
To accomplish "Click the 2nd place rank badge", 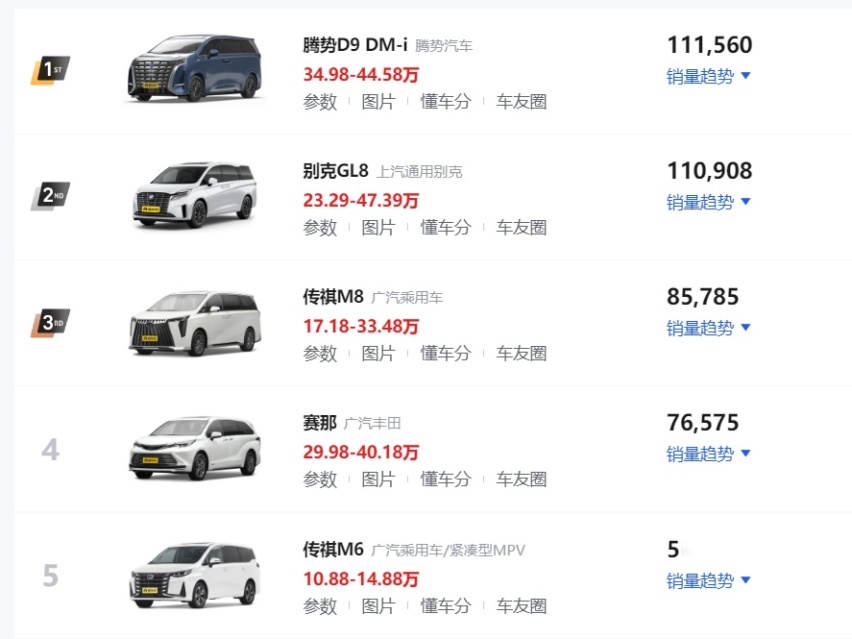I will click(50, 196).
